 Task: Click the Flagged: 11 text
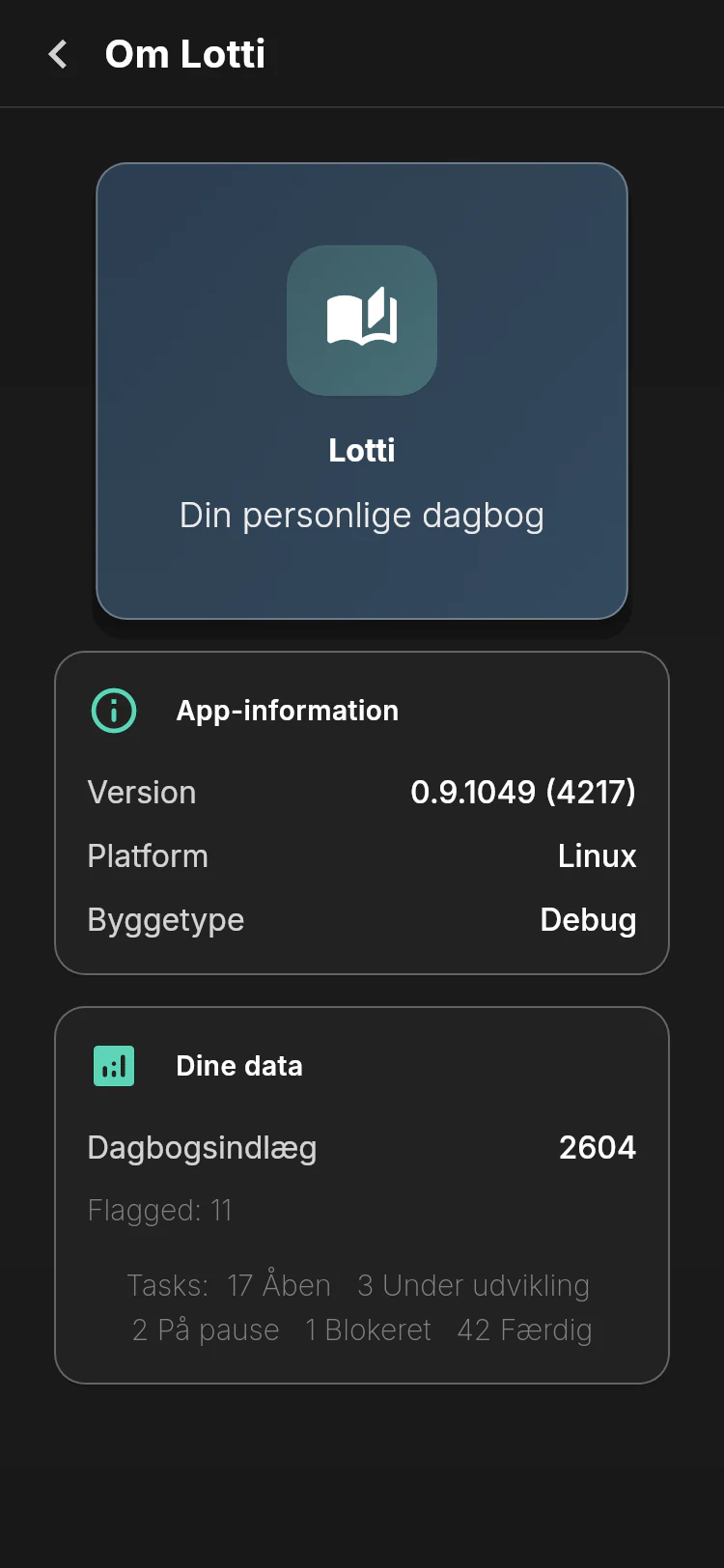pyautogui.click(x=160, y=1211)
